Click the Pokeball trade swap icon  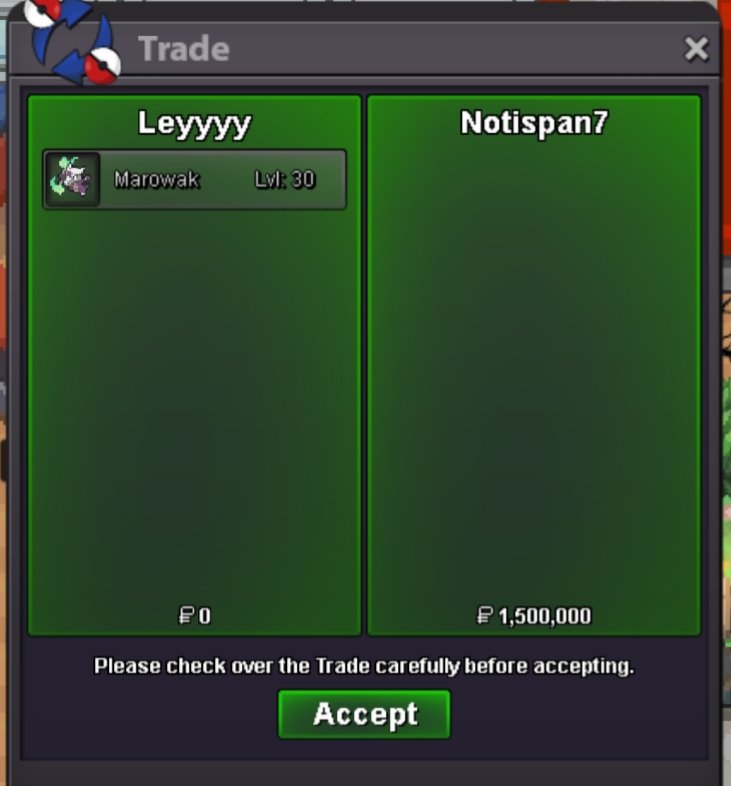73,41
